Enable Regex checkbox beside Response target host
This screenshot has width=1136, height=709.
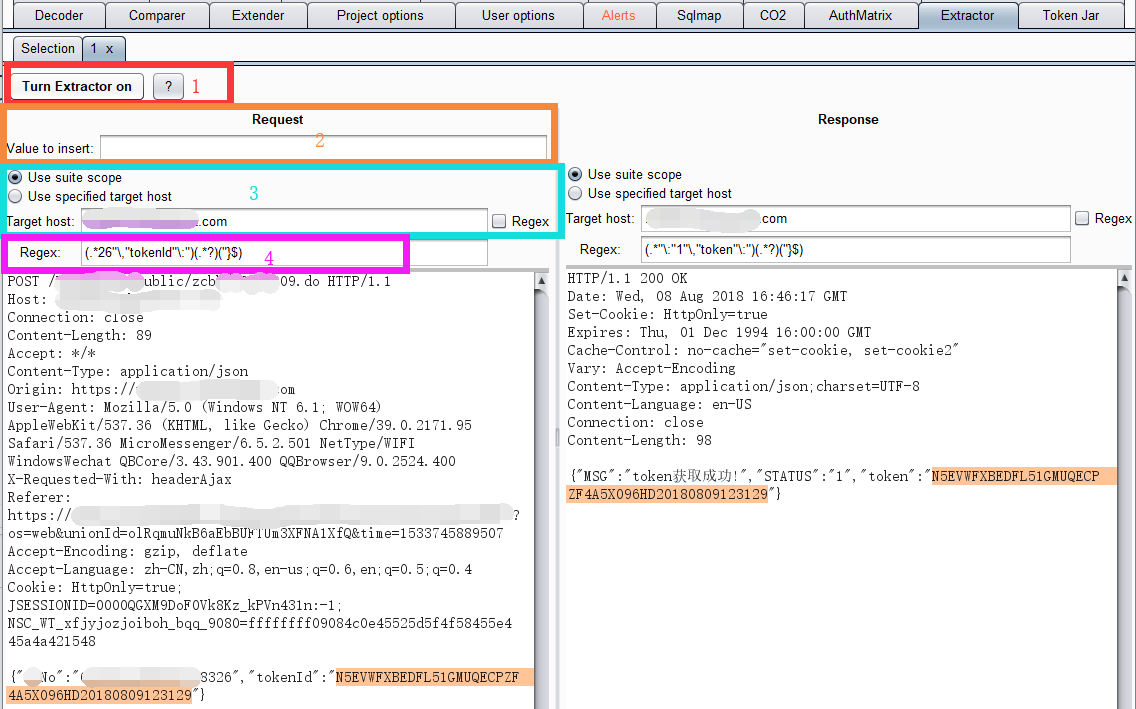1082,219
